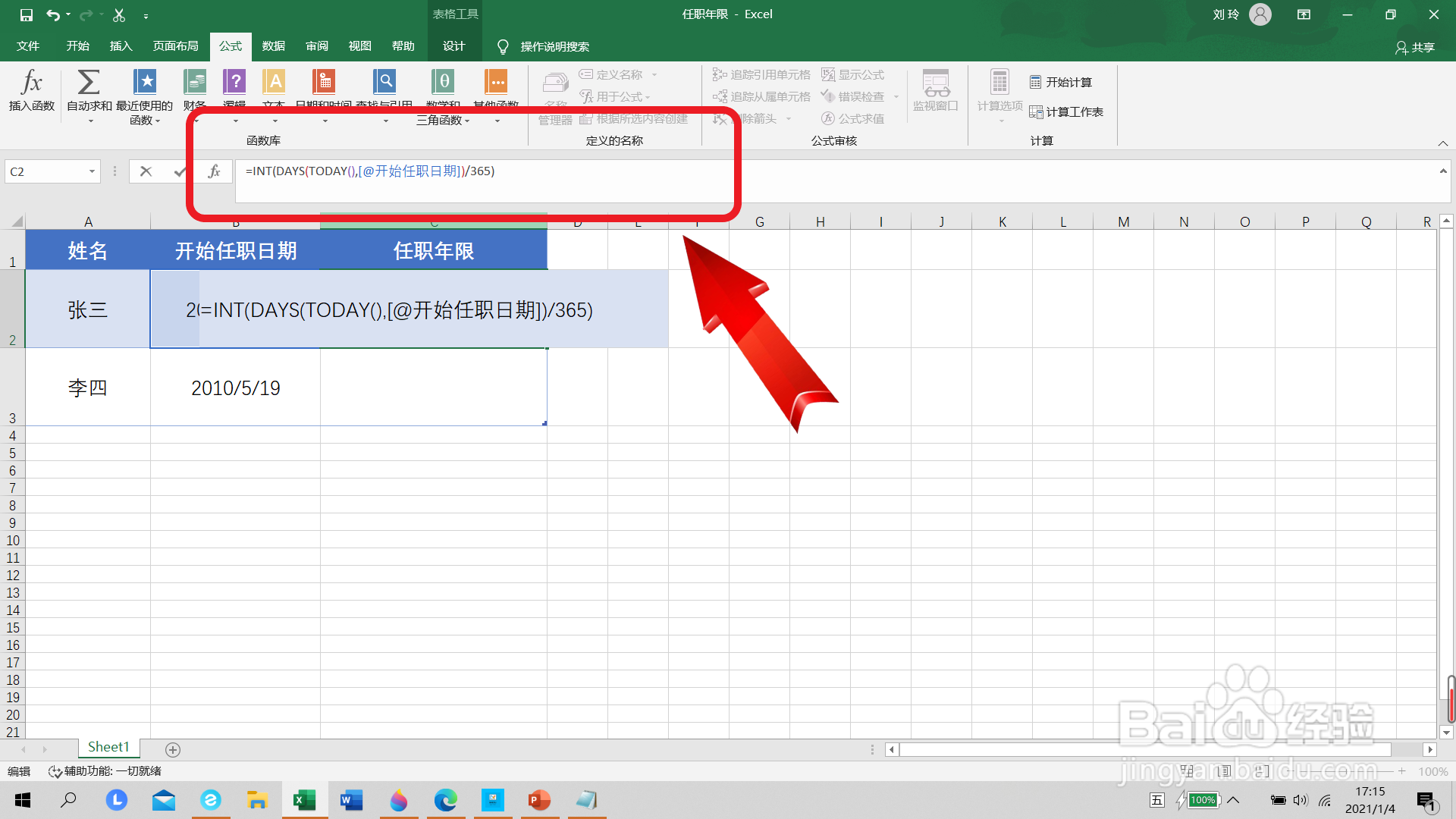Expand the Name Box dropdown arrow
Screen dimensions: 1456x819
(x=92, y=171)
